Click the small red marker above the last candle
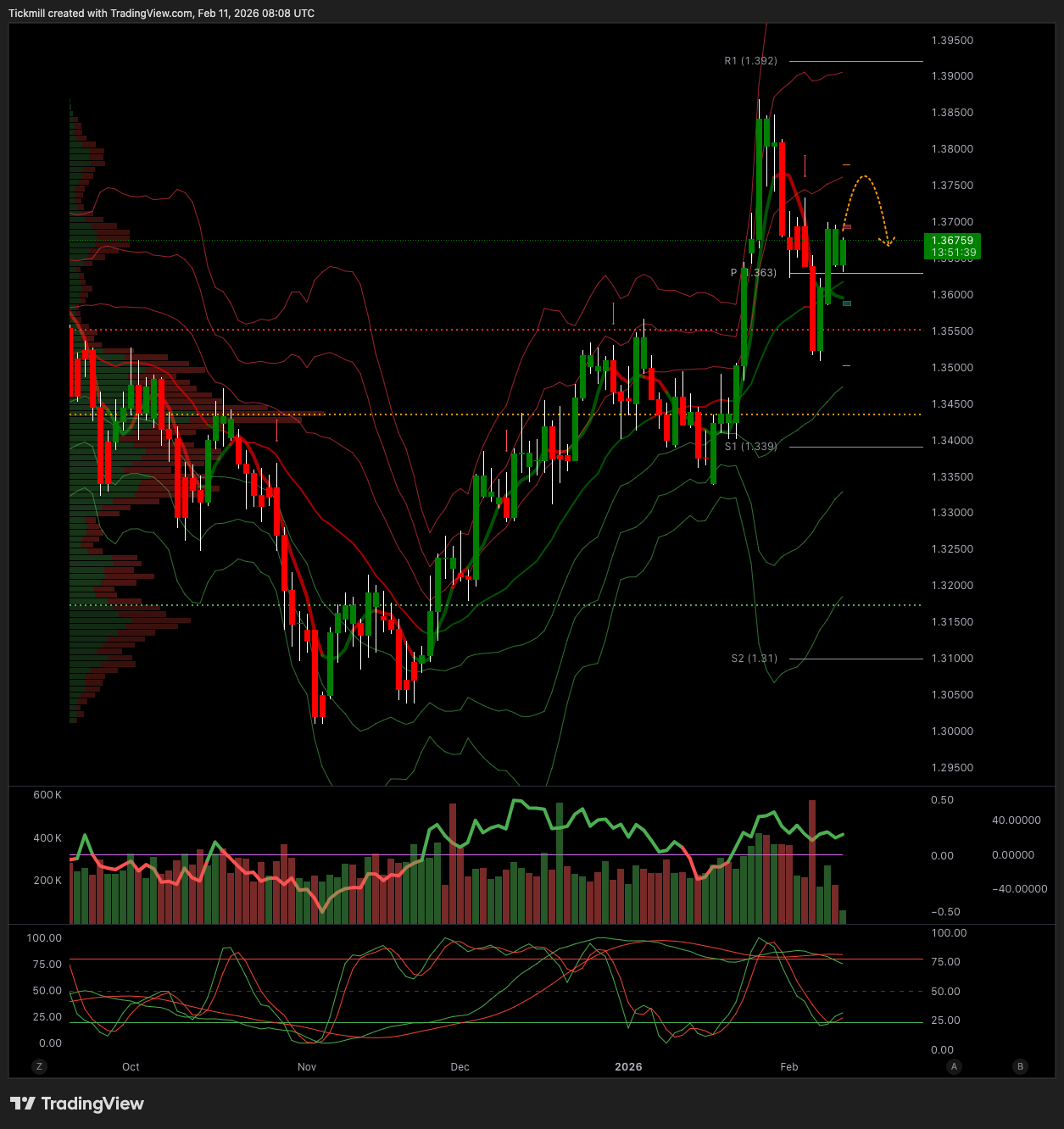The width and height of the screenshot is (1064, 1129). (846, 227)
